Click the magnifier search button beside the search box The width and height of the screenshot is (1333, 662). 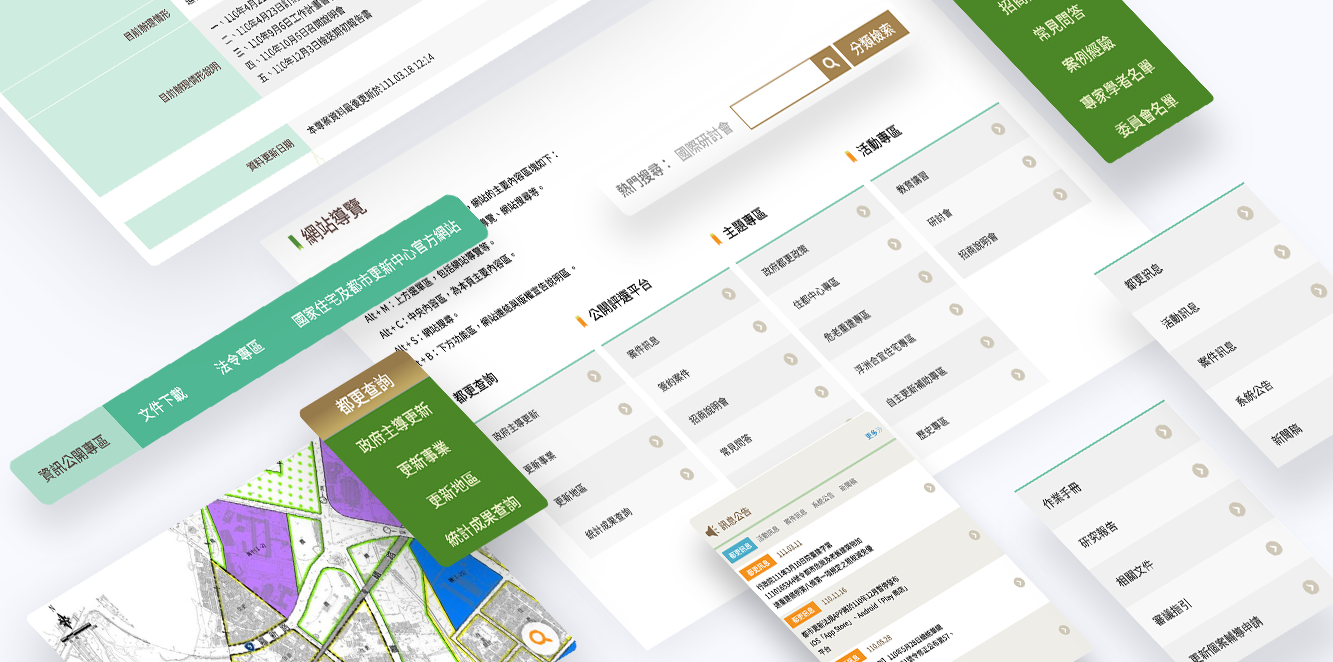(x=830, y=62)
